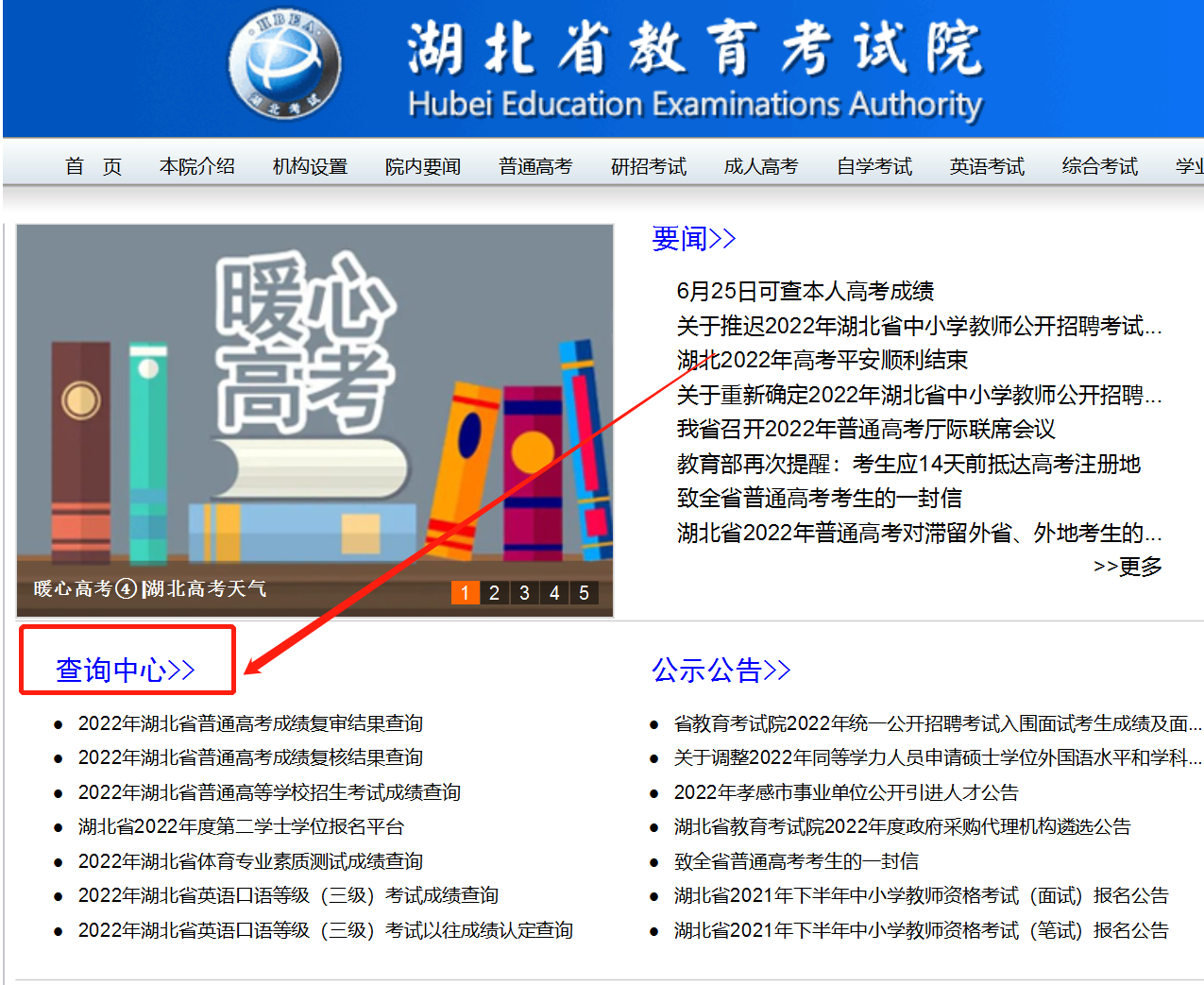This screenshot has height=985, width=1204.
Task: Expand the 查询中心>> section
Action: [x=126, y=671]
